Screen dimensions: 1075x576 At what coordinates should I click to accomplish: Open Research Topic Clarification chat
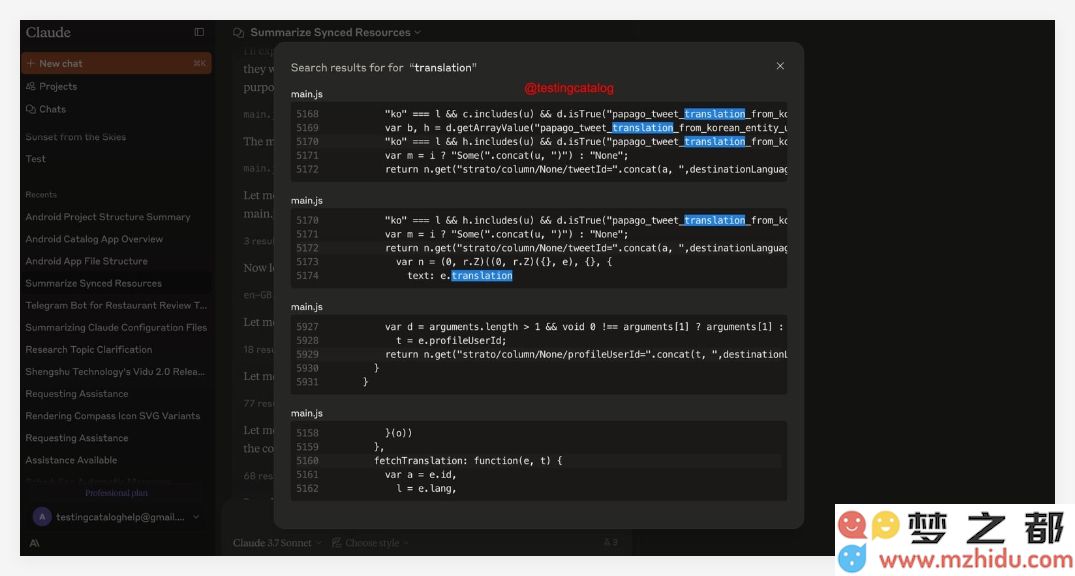(88, 350)
